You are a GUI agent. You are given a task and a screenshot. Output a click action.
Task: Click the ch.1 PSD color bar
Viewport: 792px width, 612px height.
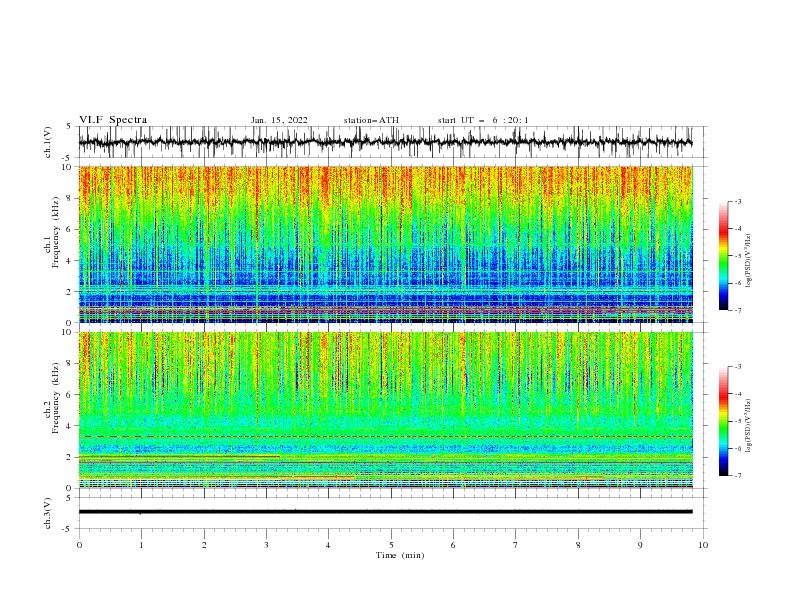coord(723,256)
